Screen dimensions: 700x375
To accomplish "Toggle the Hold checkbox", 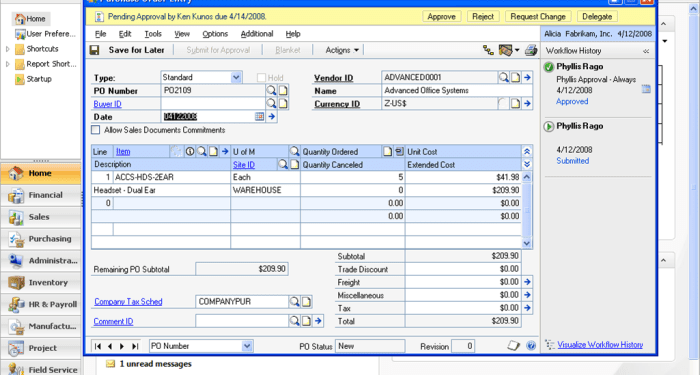I will tap(261, 78).
